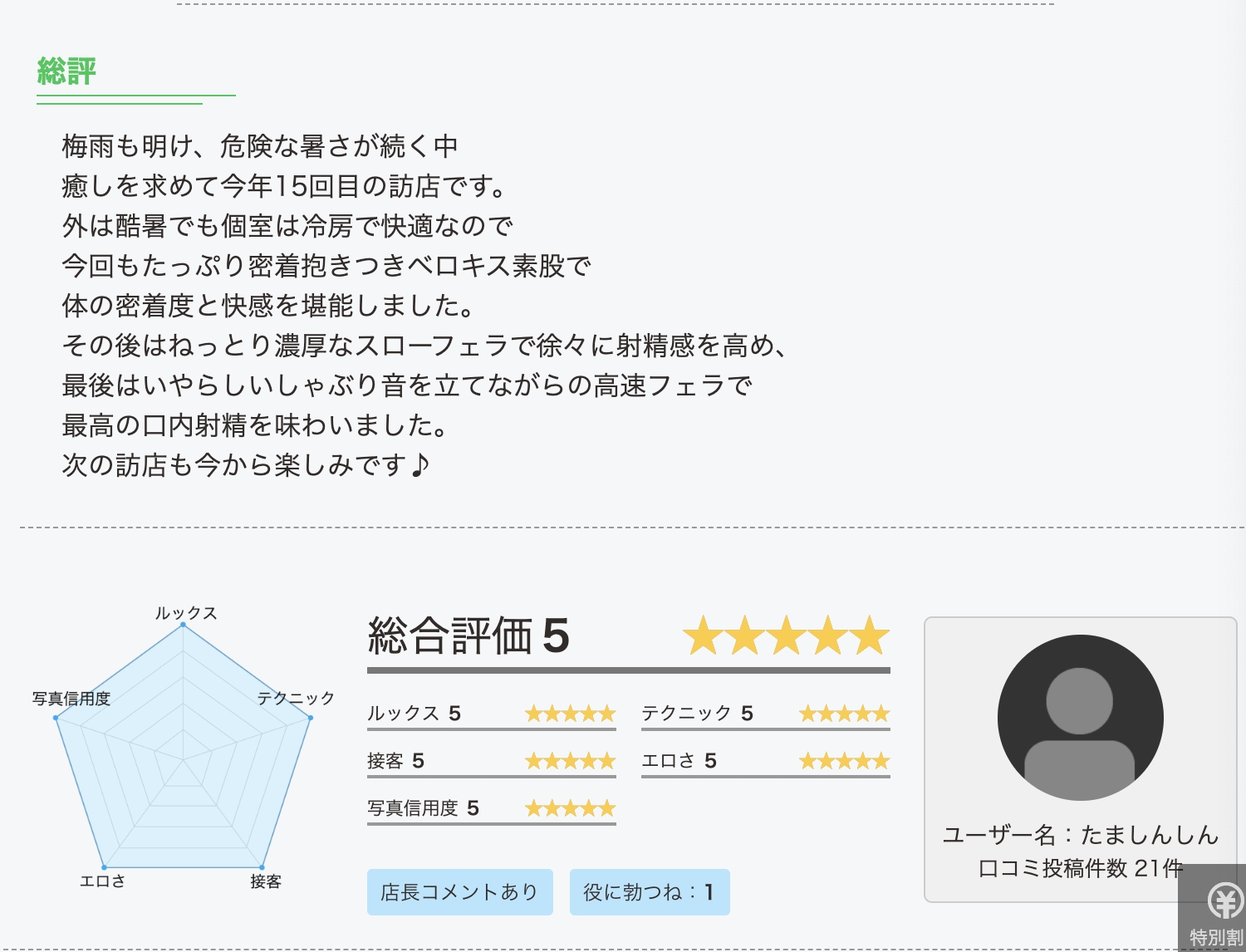Click the radar chart 写真信用度 axis label
The image size is (1246, 952).
pyautogui.click(x=71, y=699)
